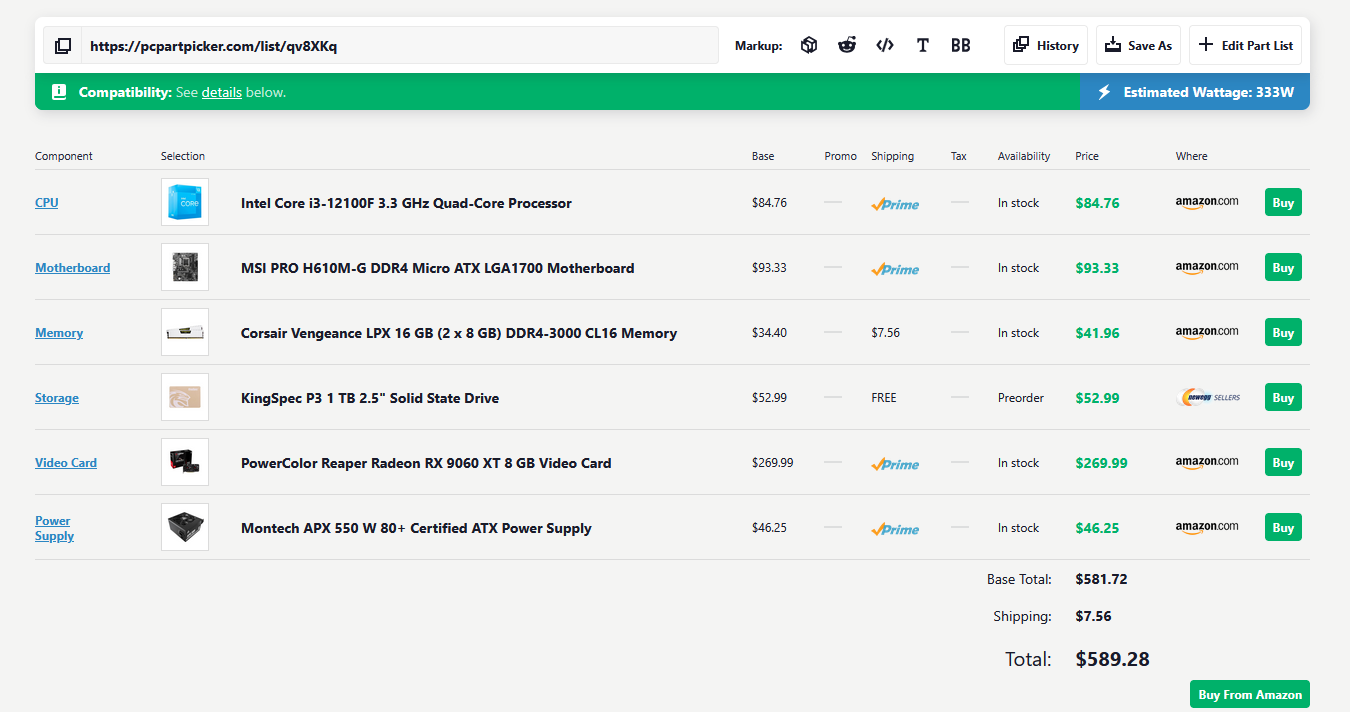
Task: Click Amazon logo in CPU row
Action: pos(1207,203)
